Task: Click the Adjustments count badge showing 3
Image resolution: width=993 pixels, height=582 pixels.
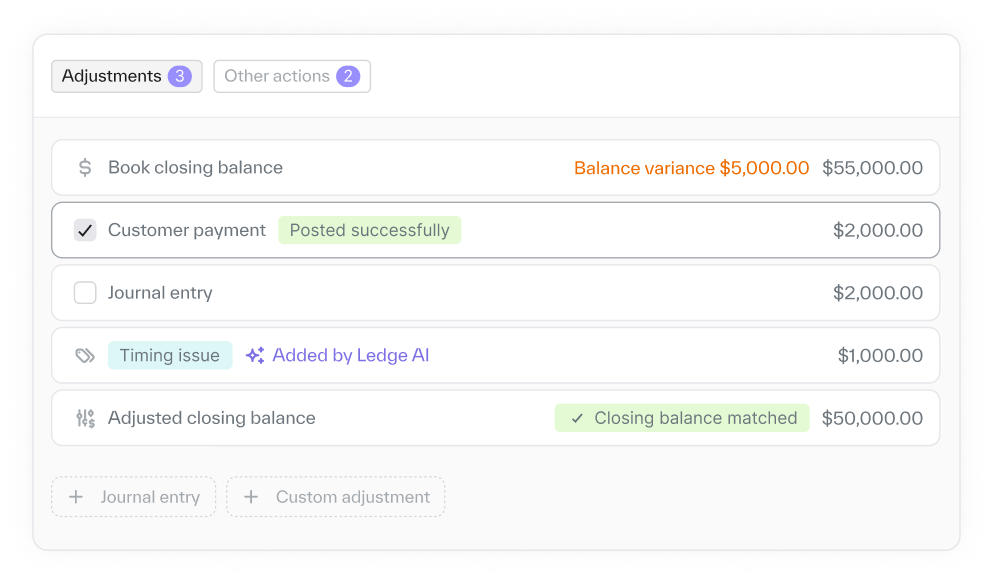Action: point(180,76)
